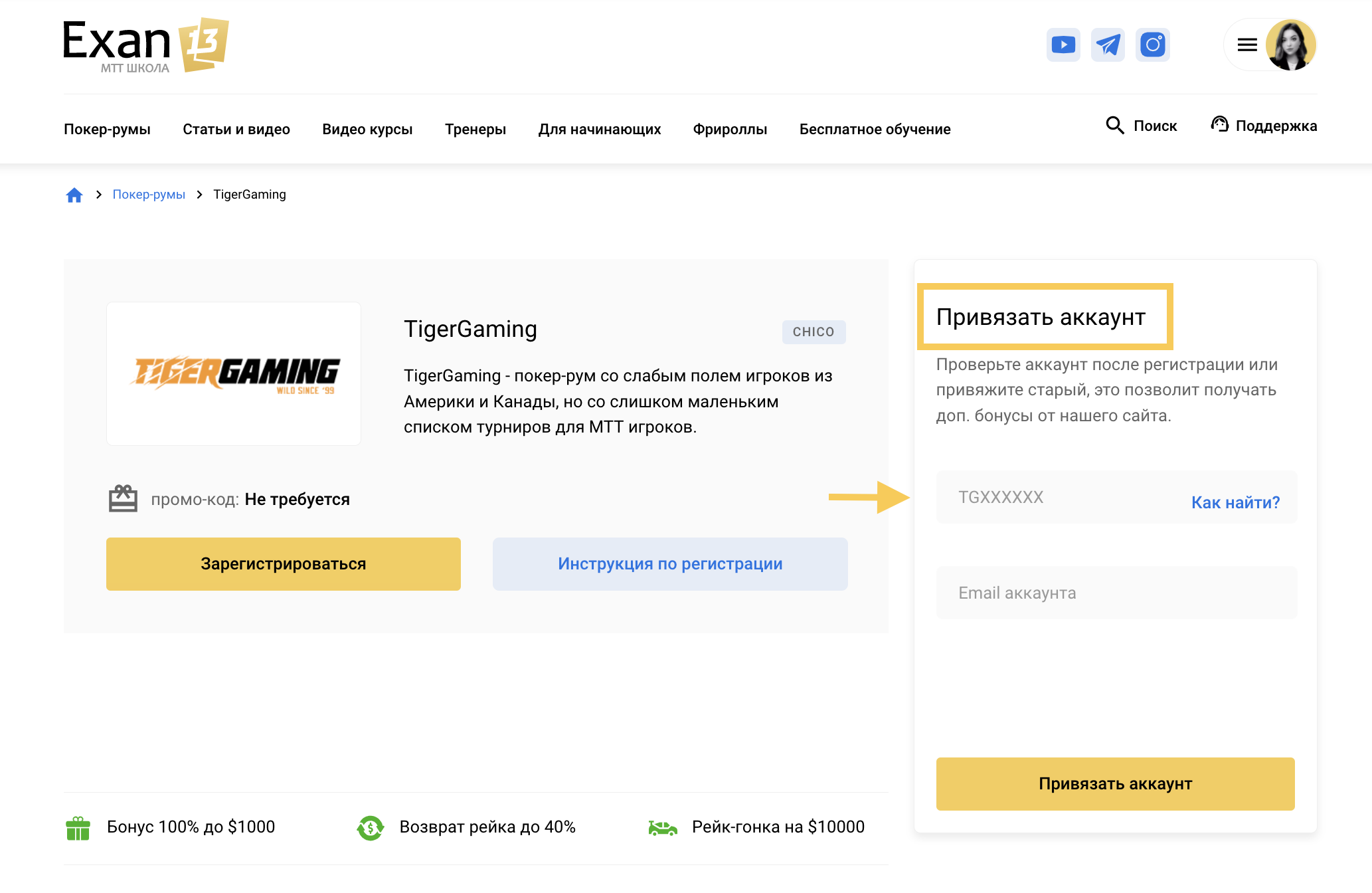
Task: Open the Telegram channel icon
Action: pos(1108,45)
